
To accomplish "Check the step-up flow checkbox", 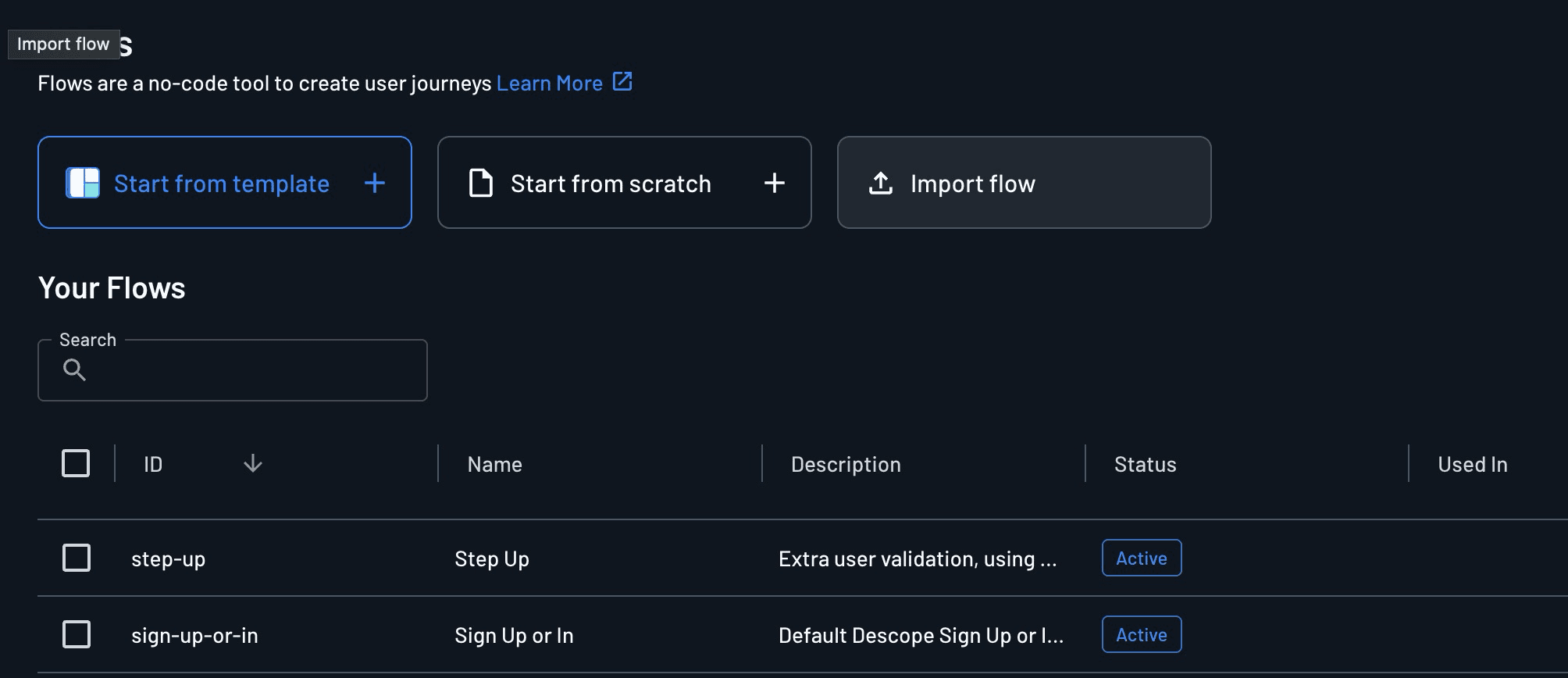I will [77, 558].
